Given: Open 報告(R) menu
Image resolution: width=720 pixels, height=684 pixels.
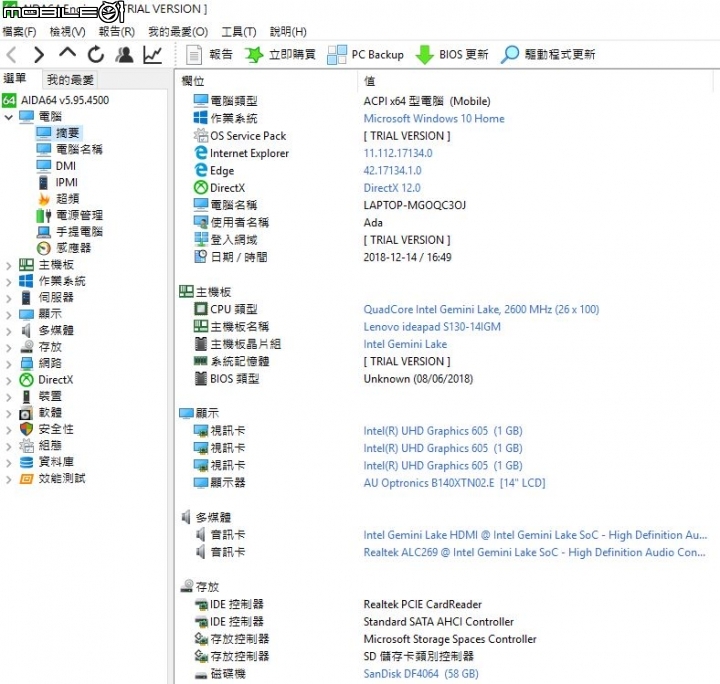Looking at the screenshot, I should pos(117,32).
